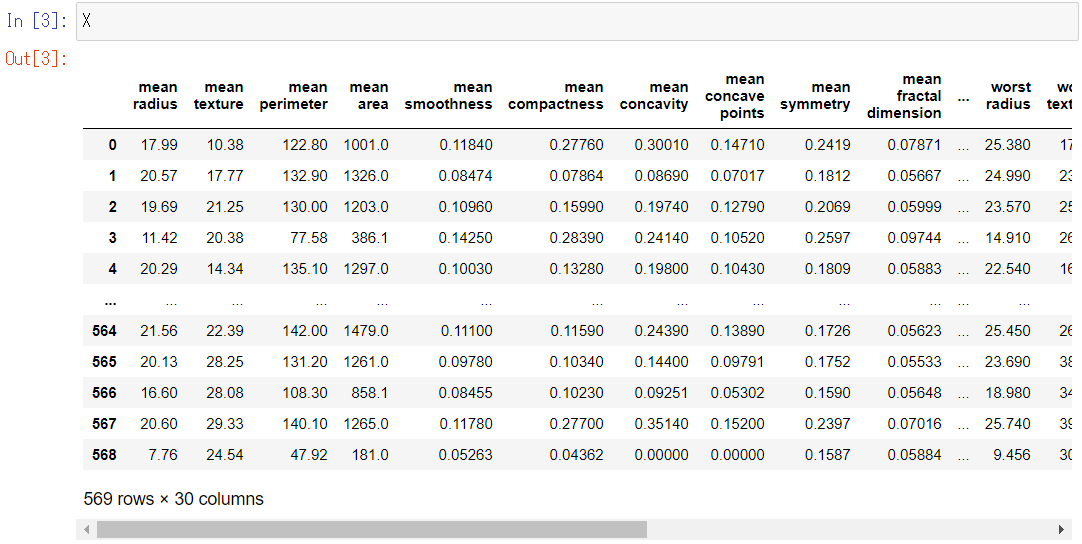This screenshot has width=1082, height=544.
Task: Click the horizontal scrollbar thumb under the table
Action: coord(371,529)
